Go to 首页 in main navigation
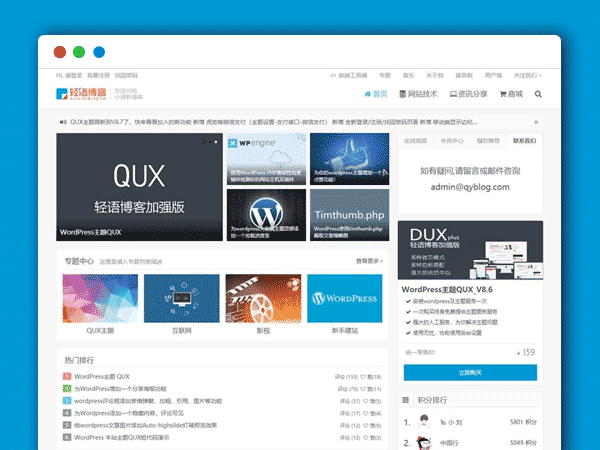 coord(376,94)
